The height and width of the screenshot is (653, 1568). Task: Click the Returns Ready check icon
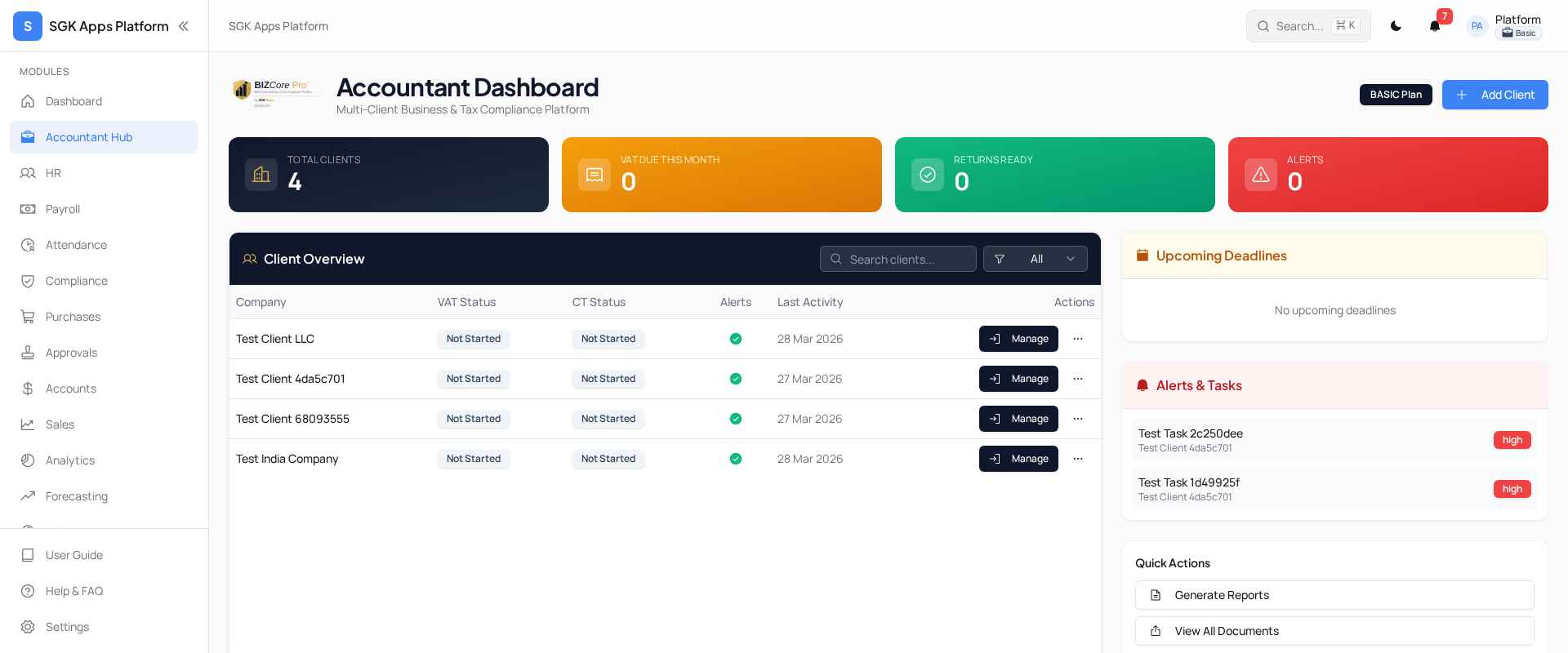(x=928, y=175)
